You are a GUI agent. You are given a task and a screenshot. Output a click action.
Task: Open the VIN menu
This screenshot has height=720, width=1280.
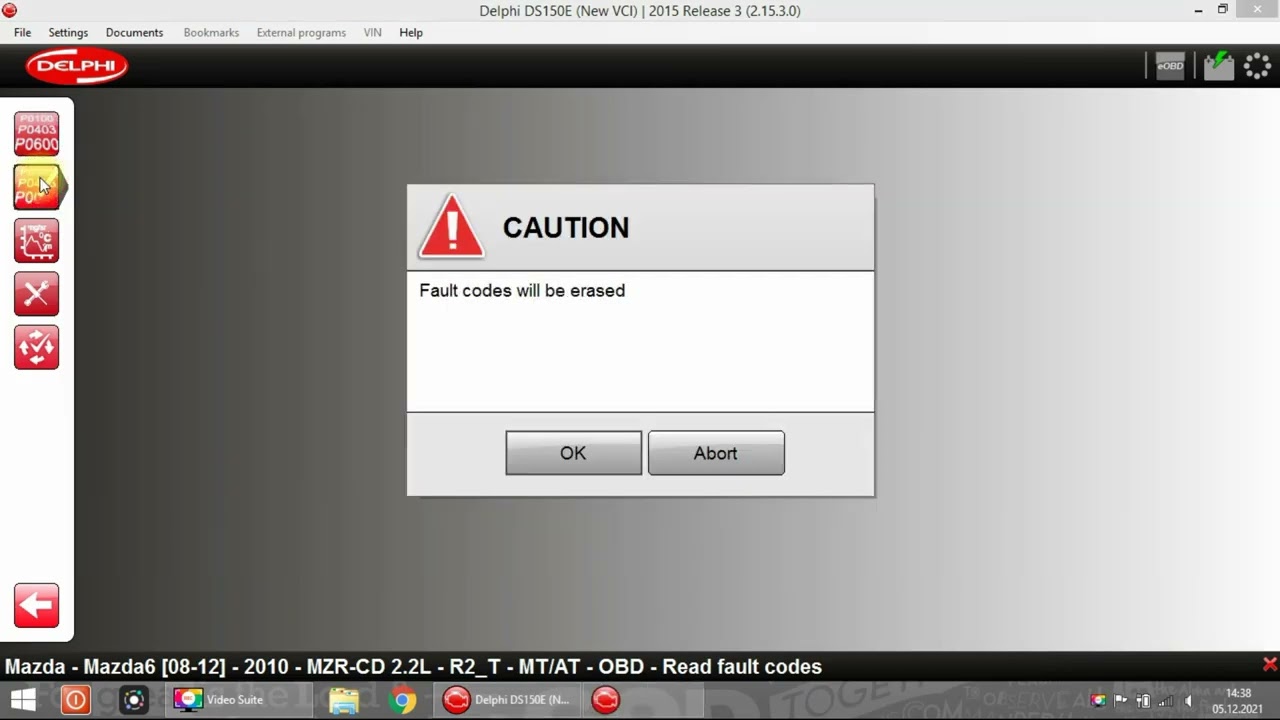click(x=372, y=32)
